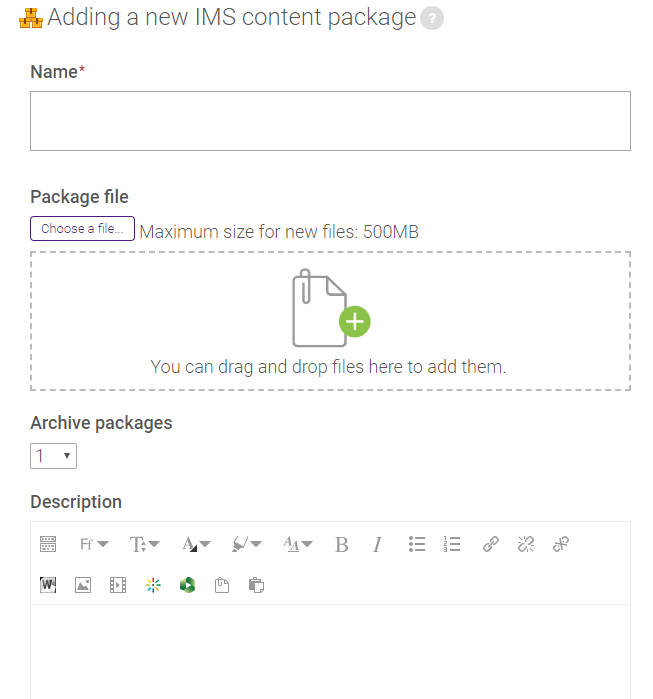The height and width of the screenshot is (699, 653).
Task: Click the insert image icon
Action: 83,585
